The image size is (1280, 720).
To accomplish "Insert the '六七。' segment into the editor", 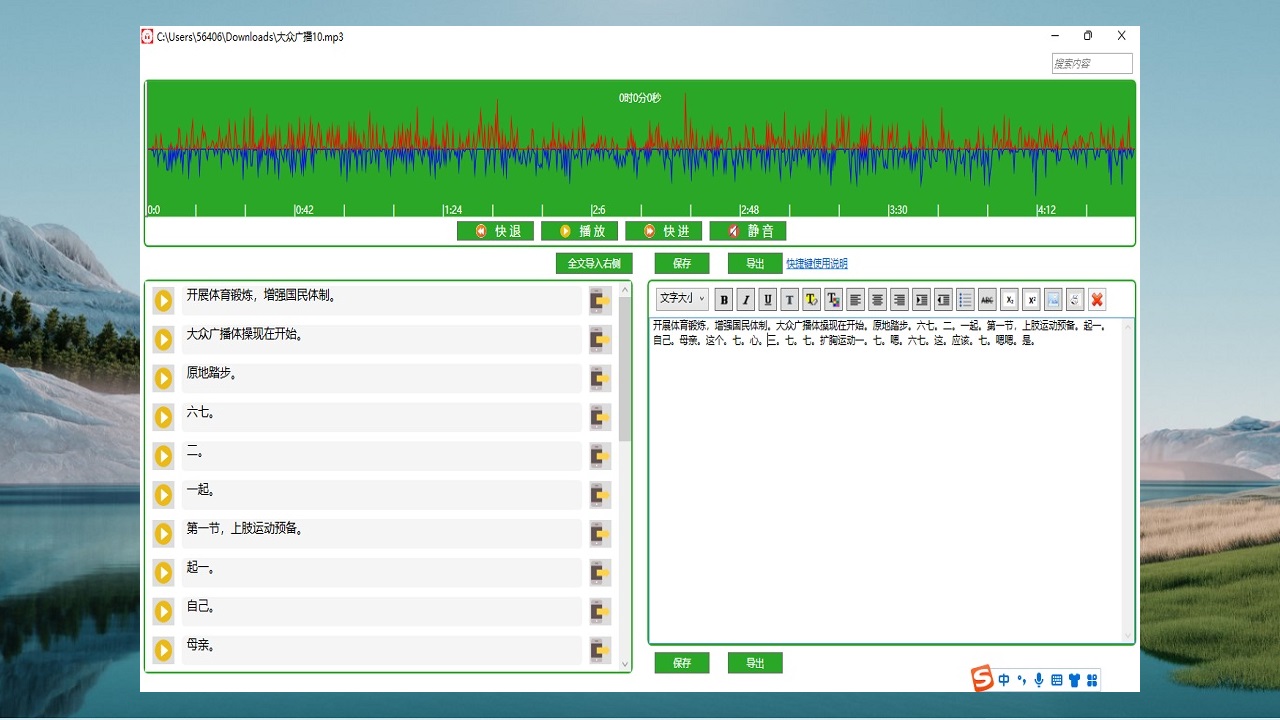I will 599,417.
